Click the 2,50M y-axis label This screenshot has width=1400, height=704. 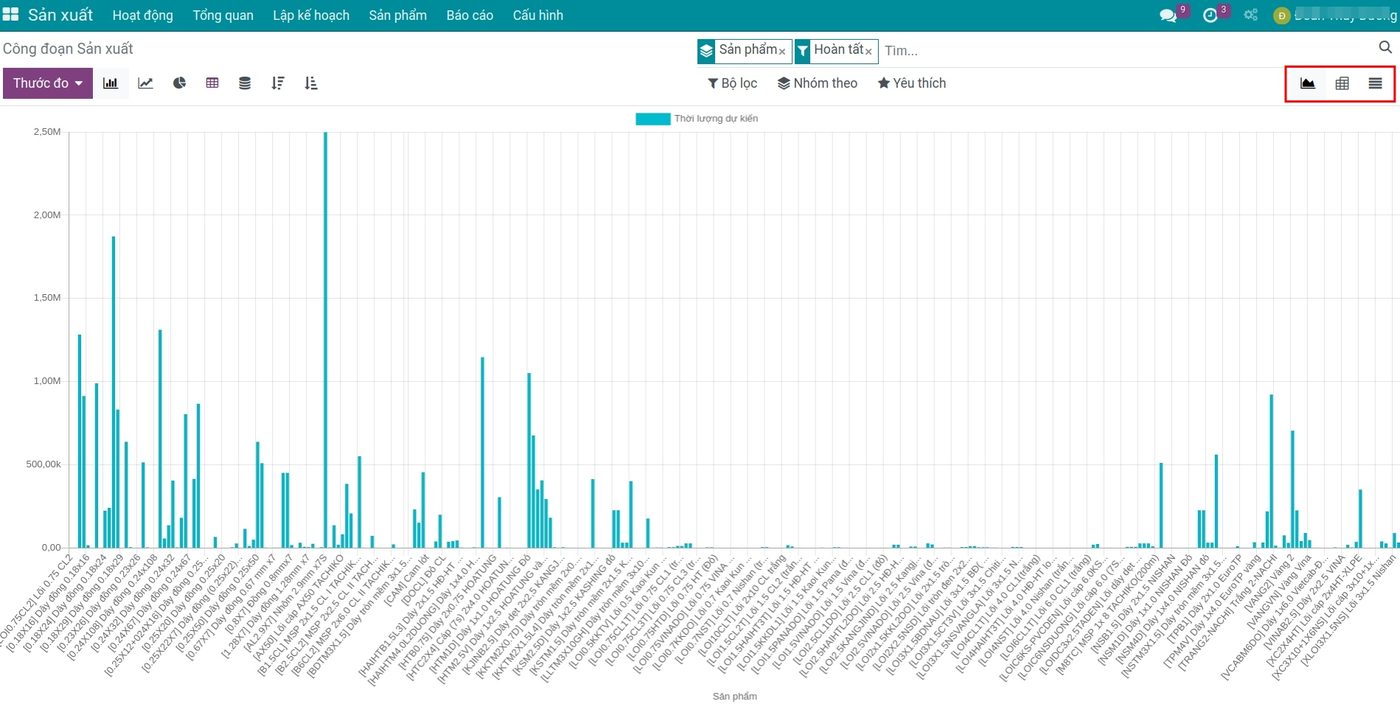47,132
